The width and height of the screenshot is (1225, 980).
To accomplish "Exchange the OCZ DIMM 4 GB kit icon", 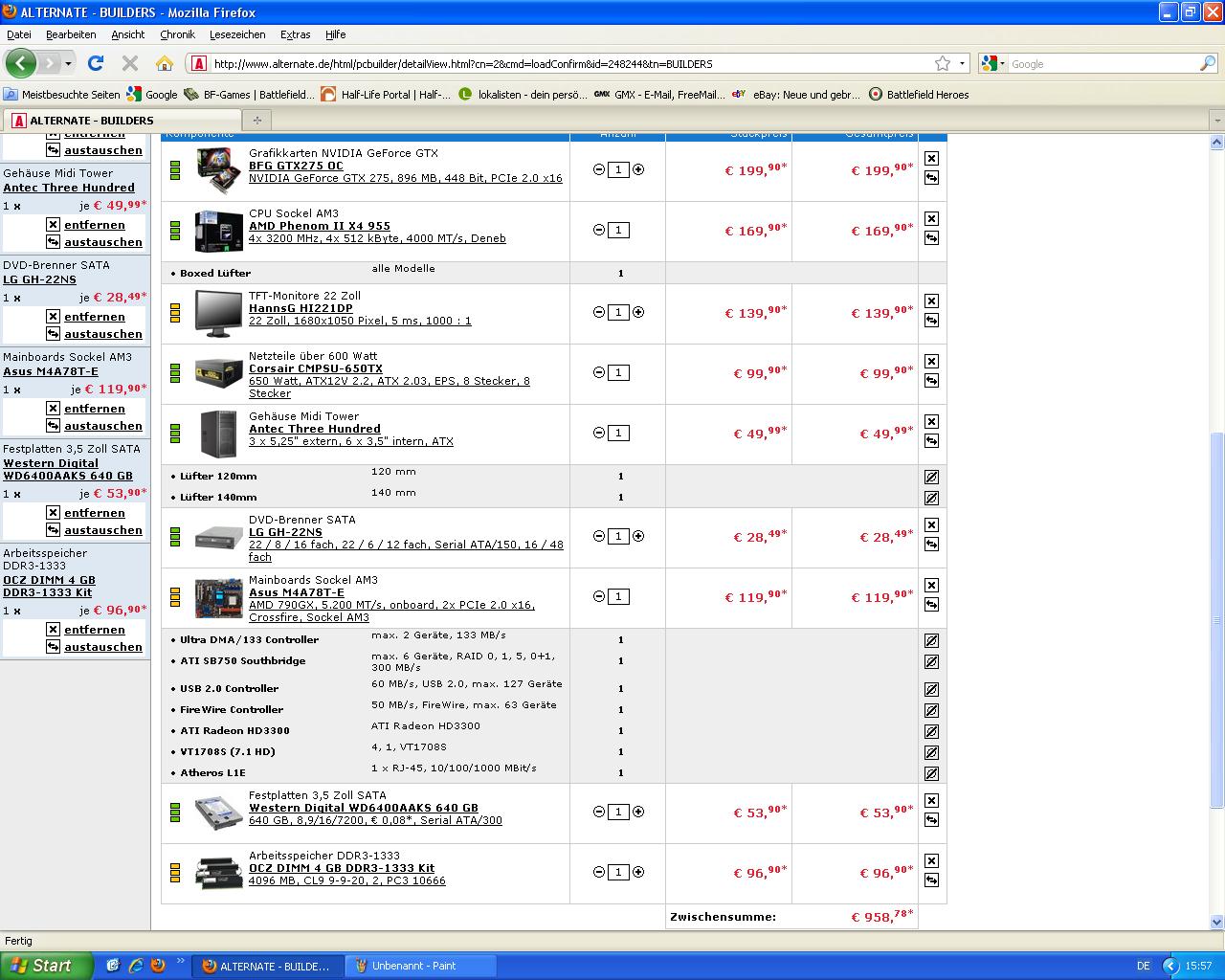I will point(931,880).
